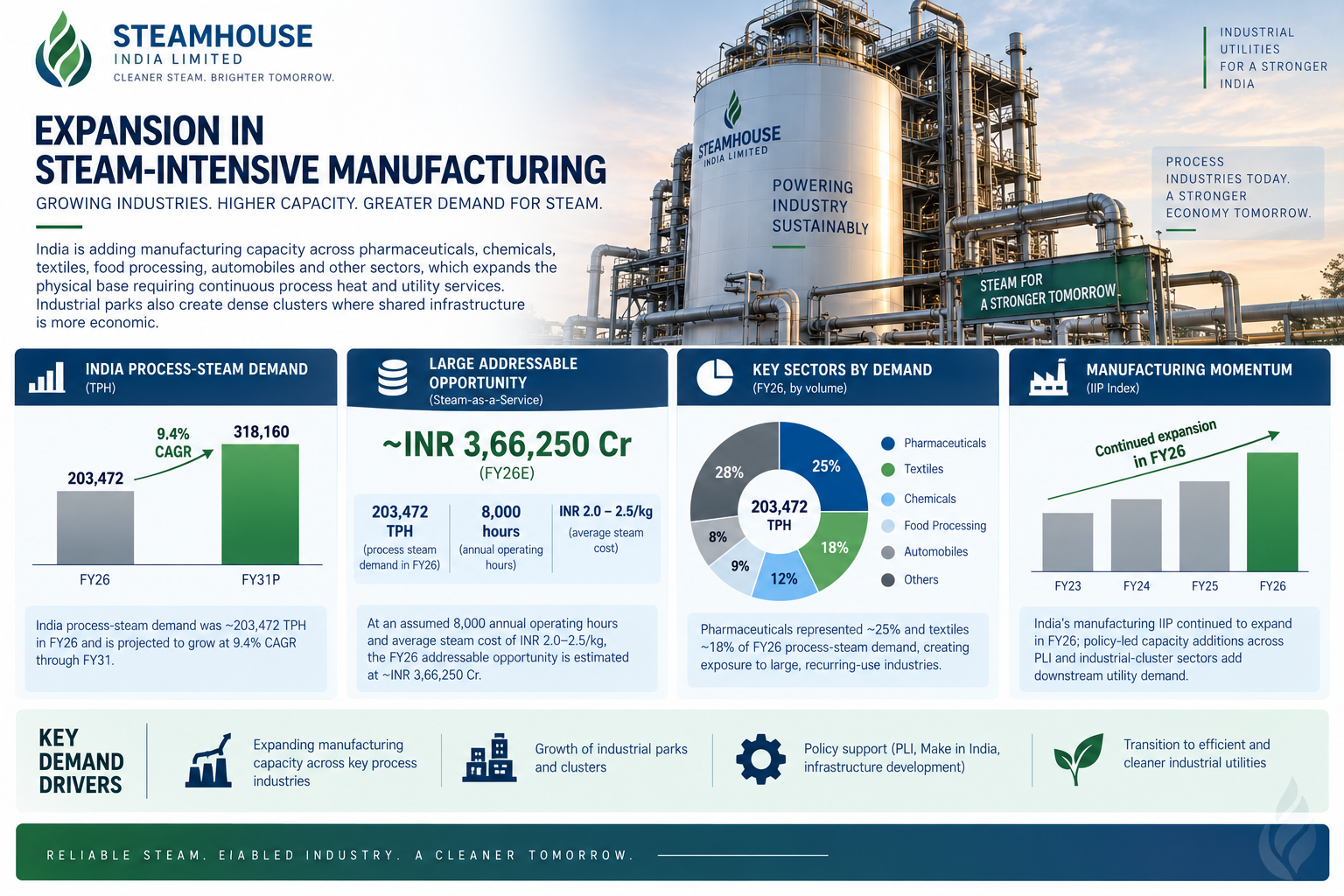The image size is (1344, 896).
Task: Click the 'INDUSTRIAL UTILITIES FOR A STRONGER INDIA' text
Action: pyautogui.click(x=1273, y=58)
